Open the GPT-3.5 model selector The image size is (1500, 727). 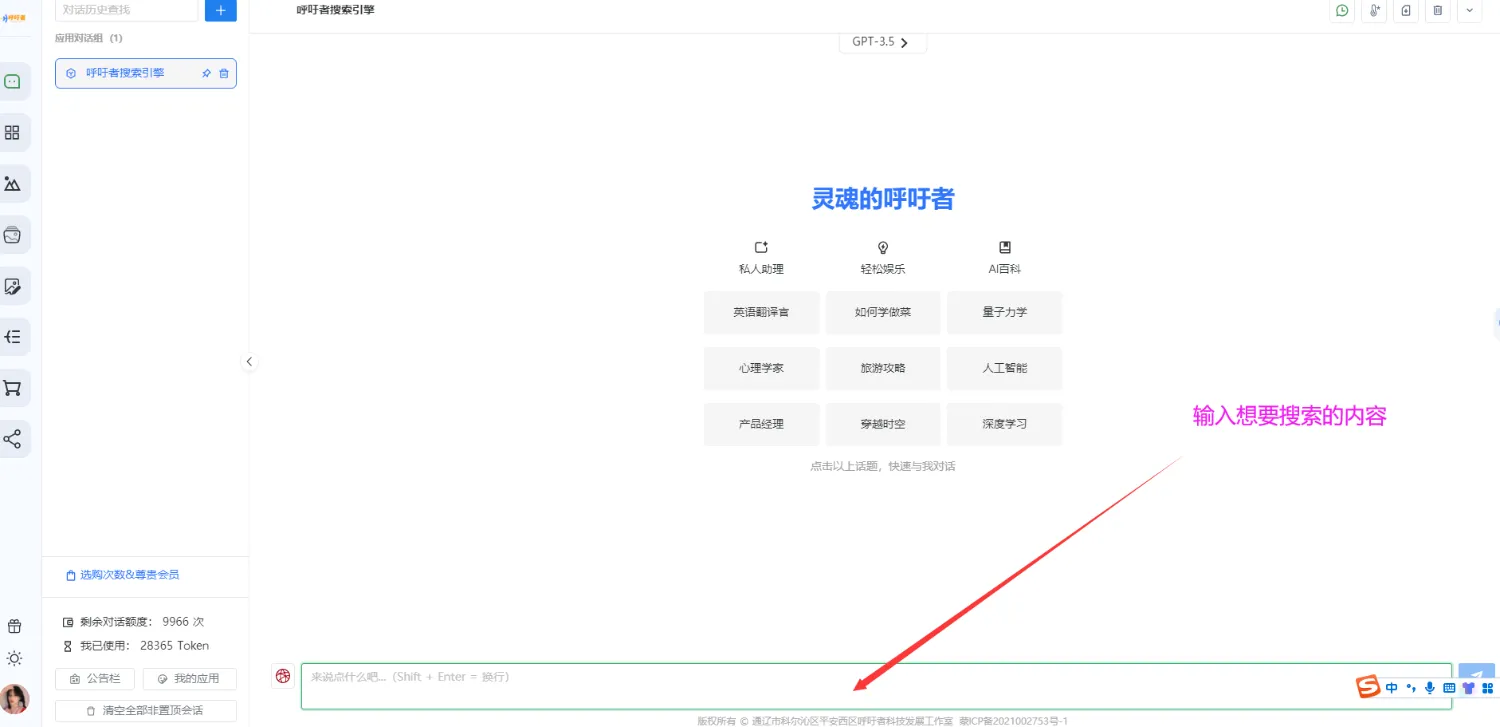click(882, 42)
